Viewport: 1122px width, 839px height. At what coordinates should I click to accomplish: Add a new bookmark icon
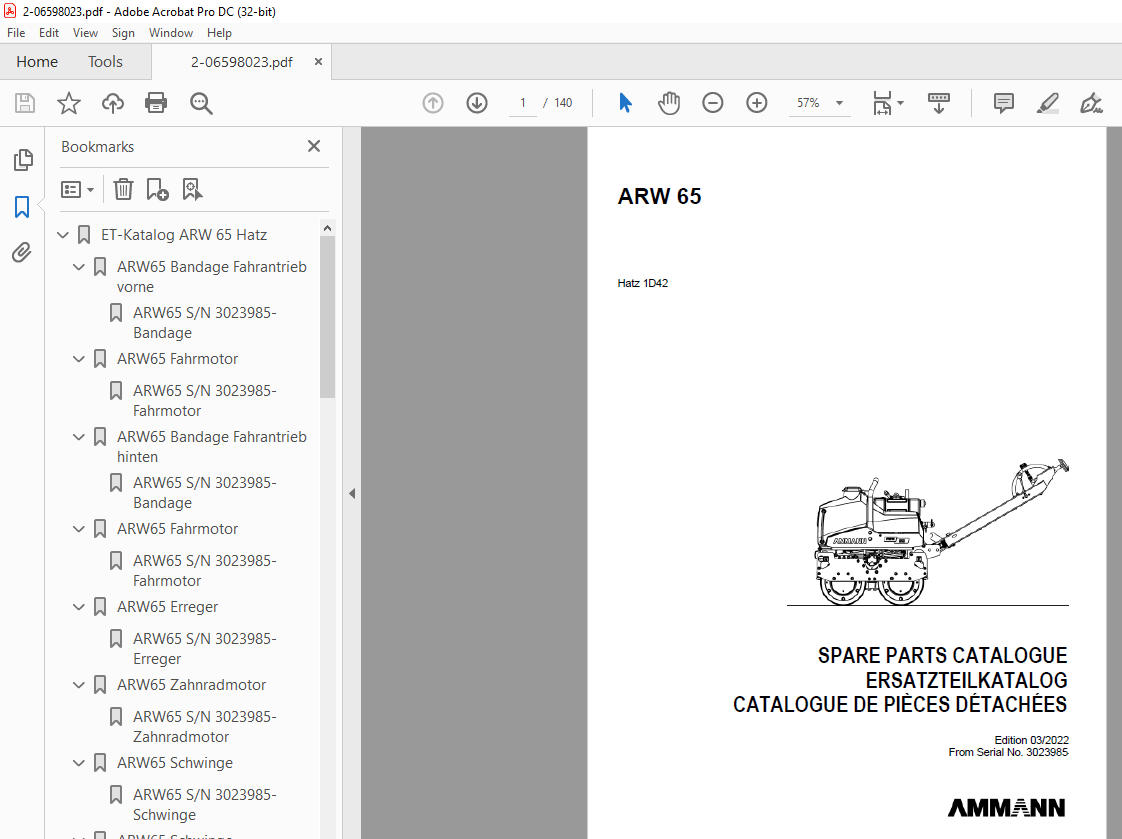tap(157, 190)
